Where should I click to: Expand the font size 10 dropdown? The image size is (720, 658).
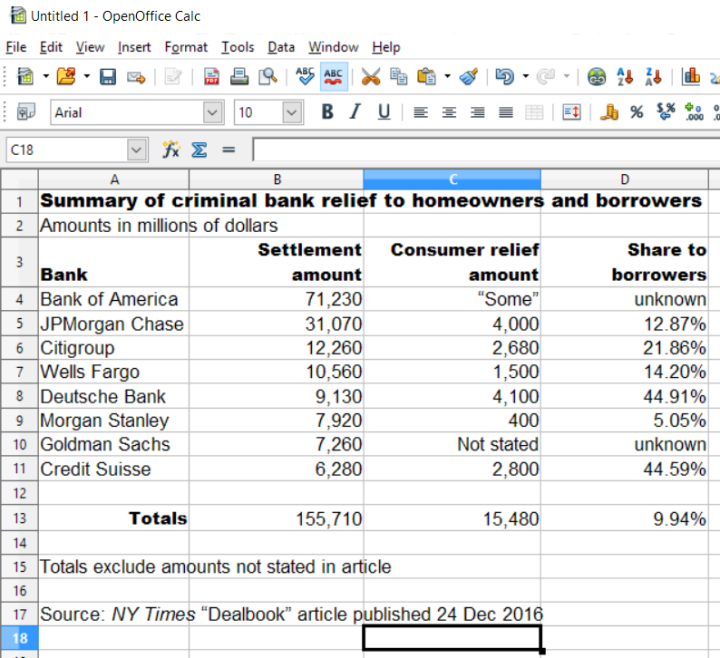(x=292, y=112)
